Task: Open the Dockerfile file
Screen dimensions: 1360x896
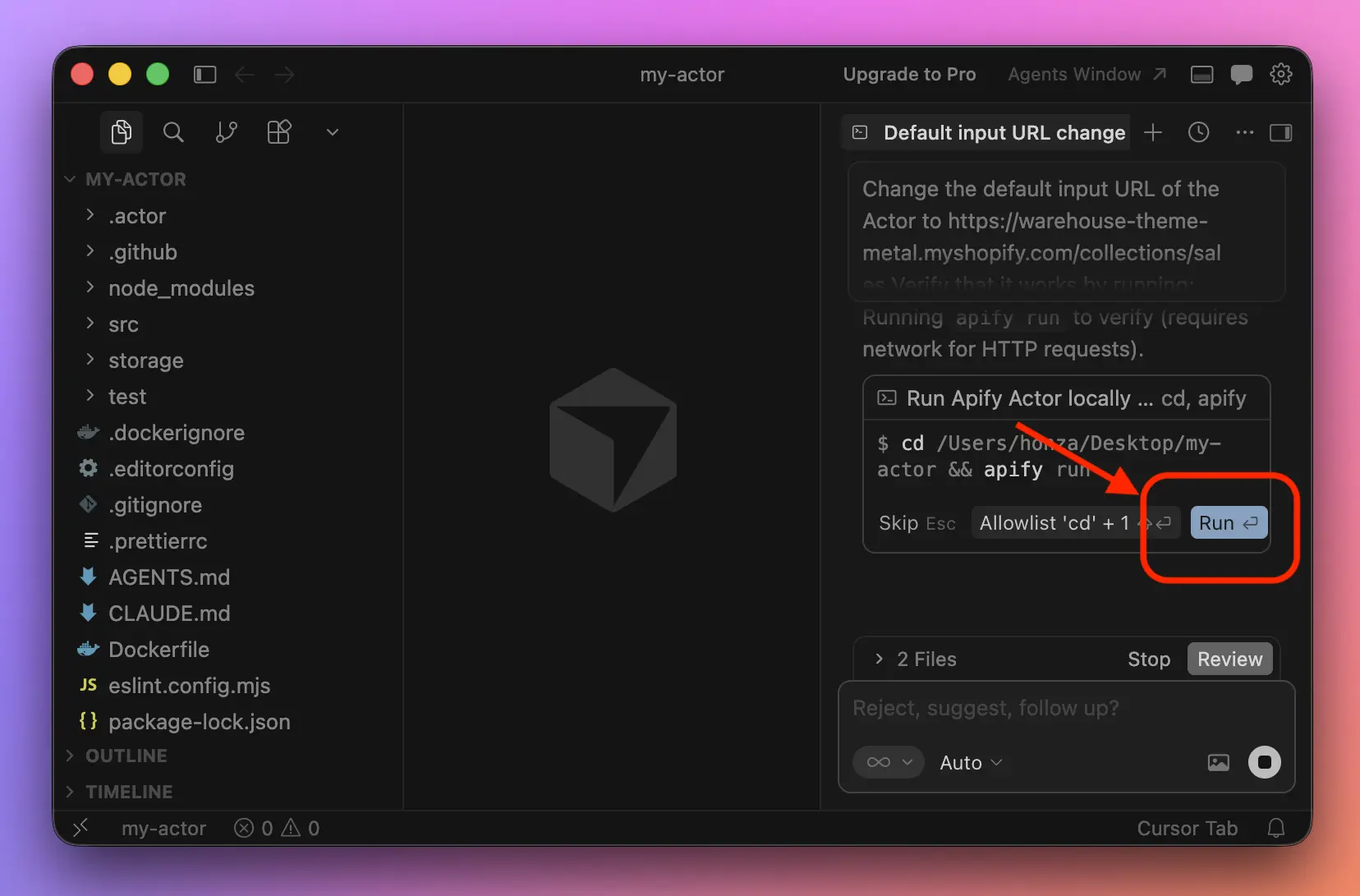Action: 159,650
